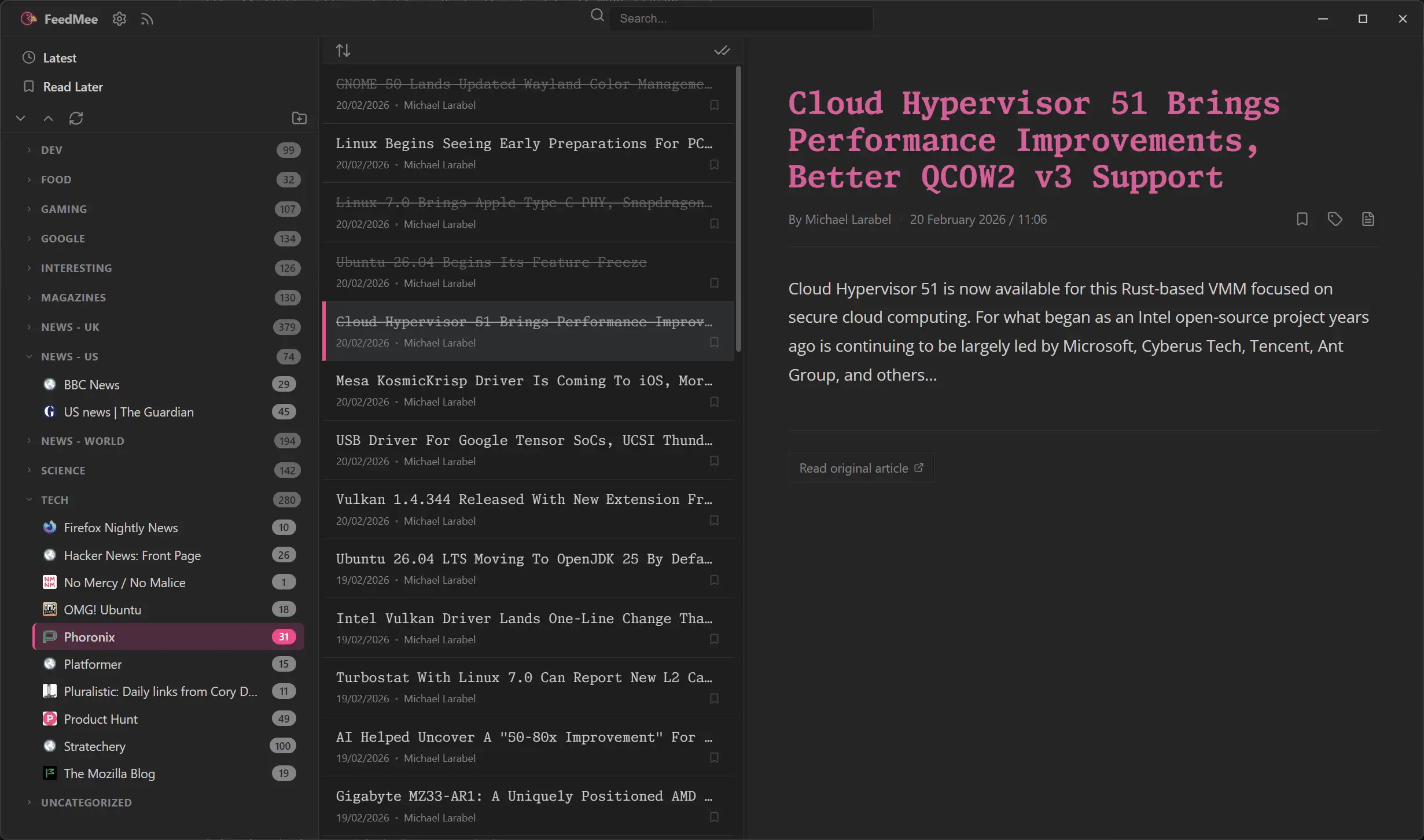Screen dimensions: 1424x840
Task: Mark all articles as read
Action: pos(722,51)
